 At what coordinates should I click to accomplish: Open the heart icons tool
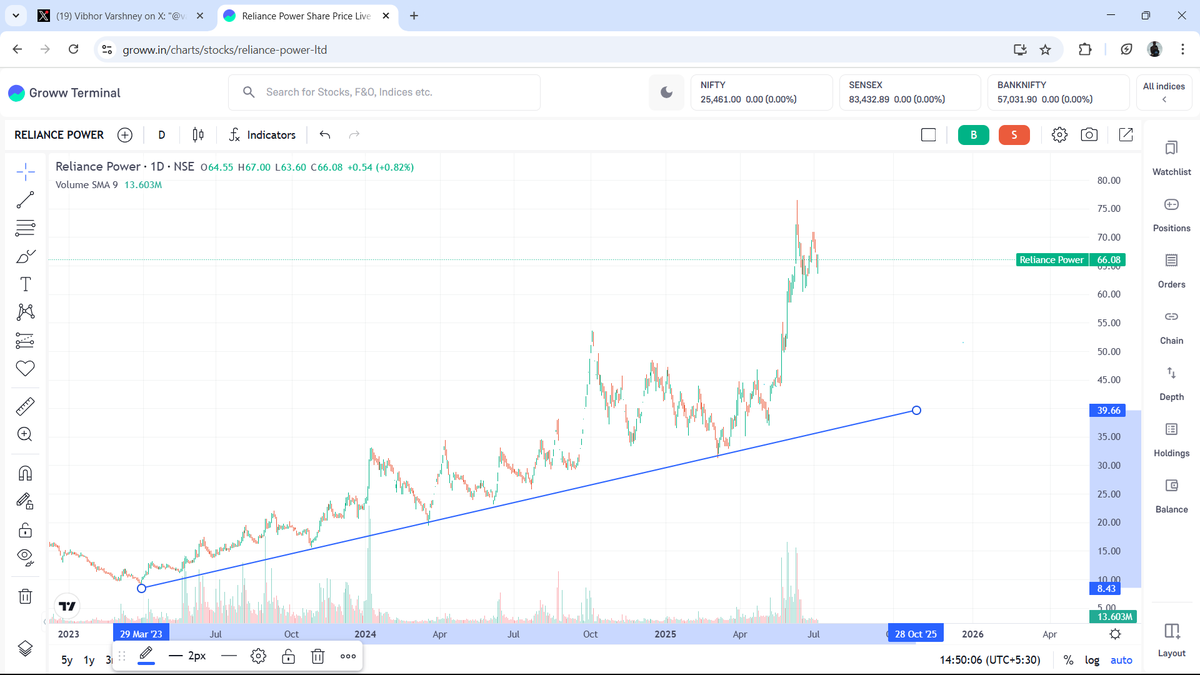pyautogui.click(x=26, y=369)
